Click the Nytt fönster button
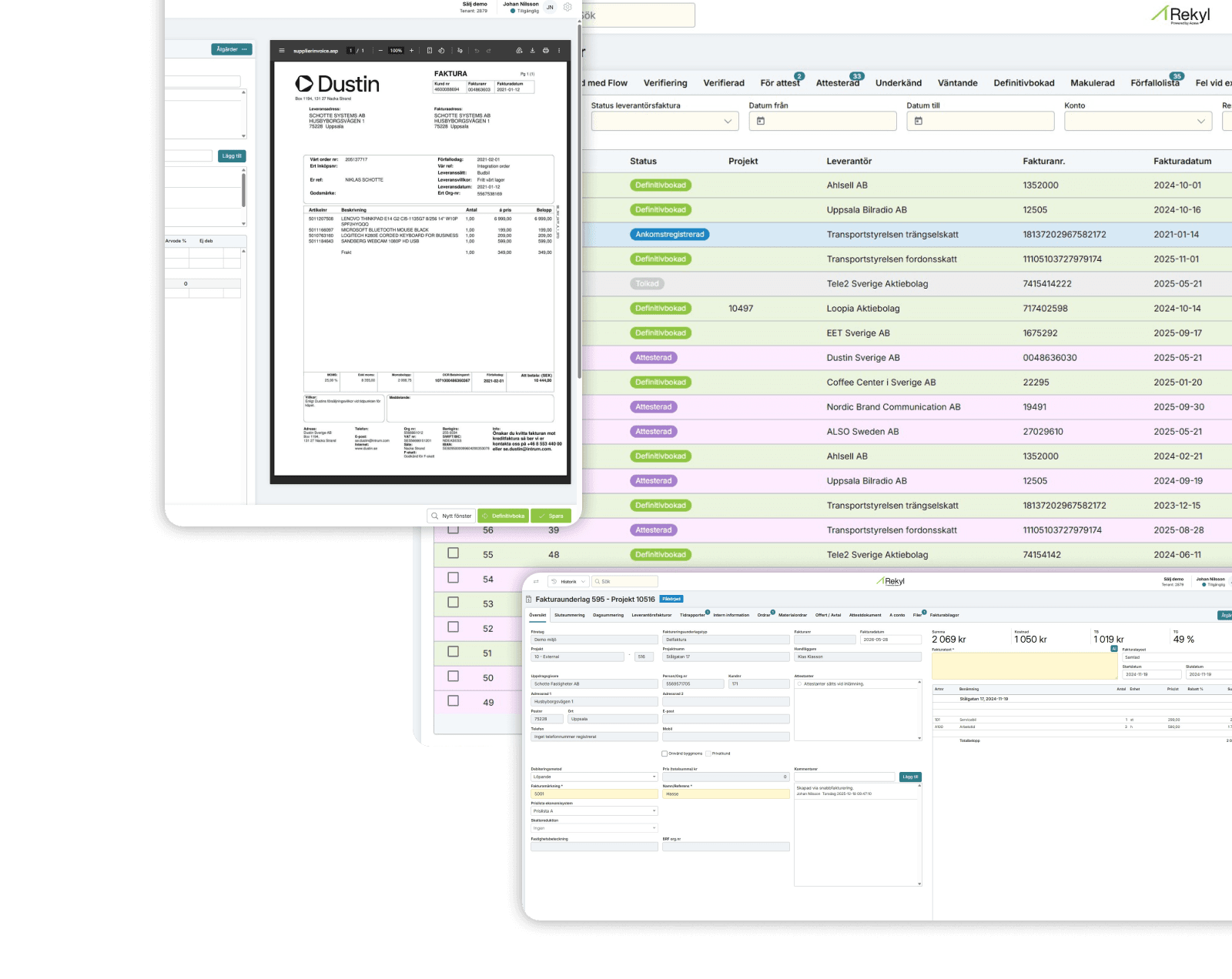 [x=451, y=516]
